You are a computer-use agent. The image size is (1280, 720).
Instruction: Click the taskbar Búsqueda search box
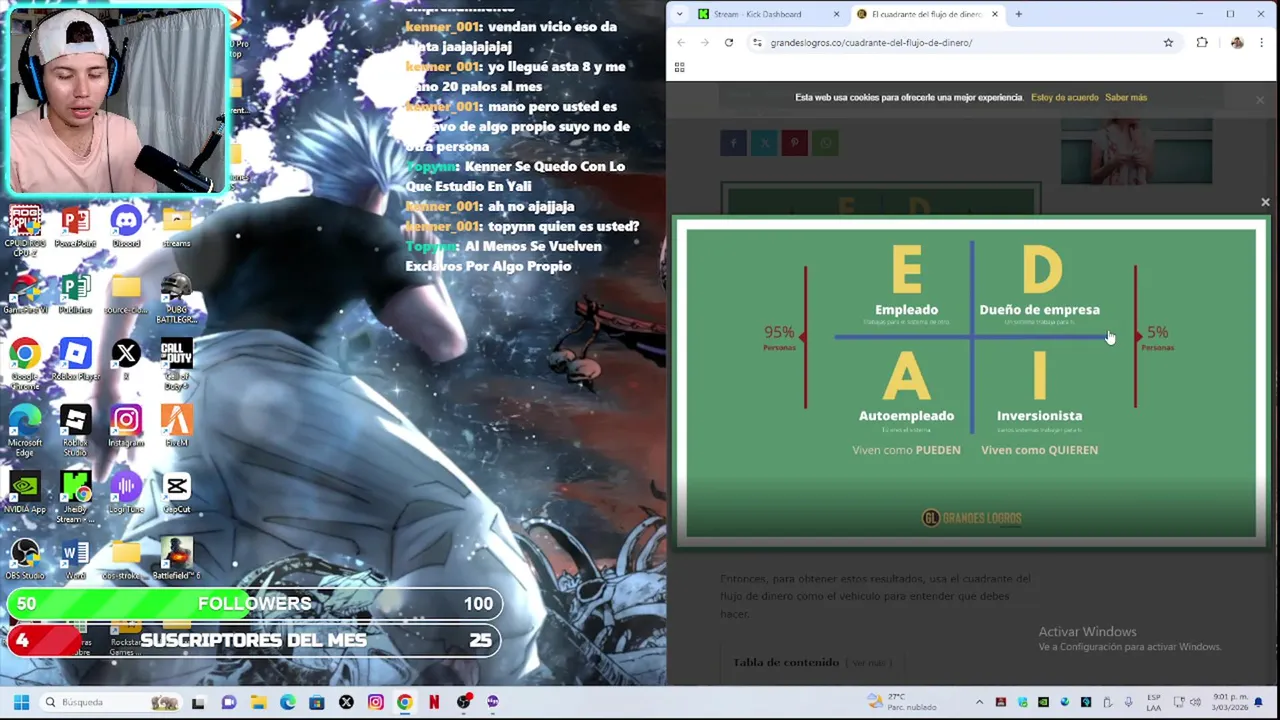(112, 702)
